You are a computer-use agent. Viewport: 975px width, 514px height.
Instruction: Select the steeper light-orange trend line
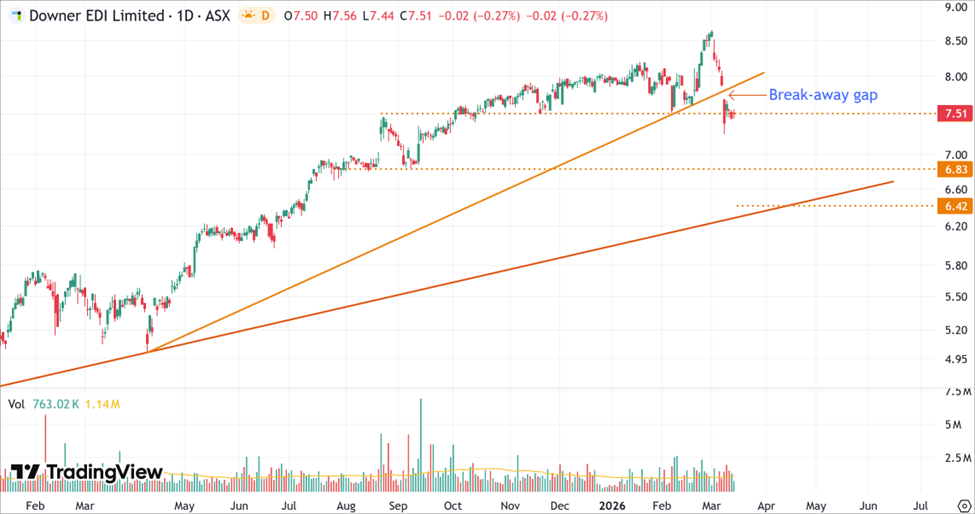click(457, 211)
